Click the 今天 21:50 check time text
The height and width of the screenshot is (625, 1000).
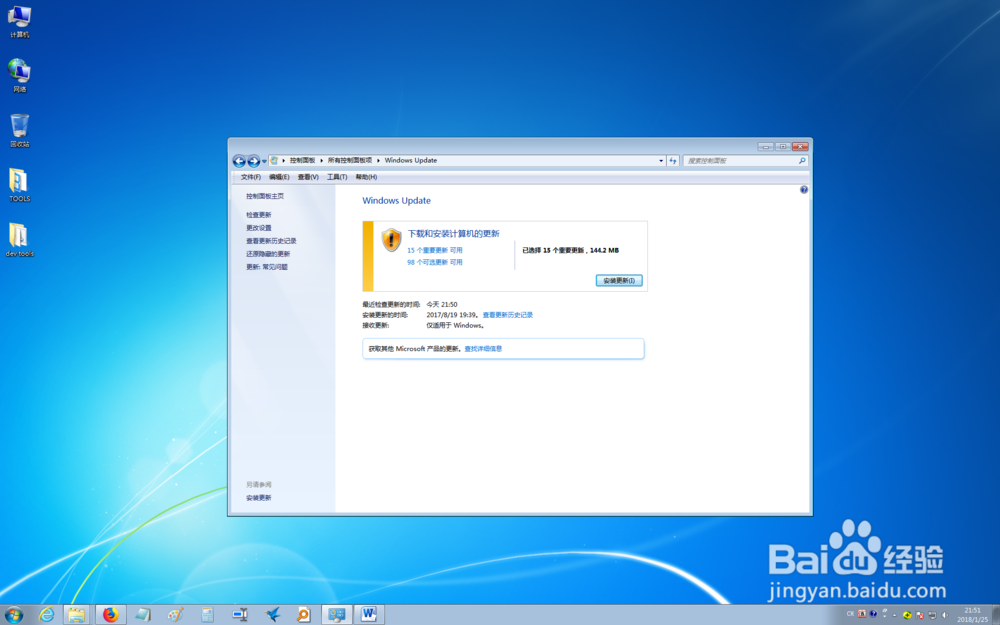coord(441,305)
